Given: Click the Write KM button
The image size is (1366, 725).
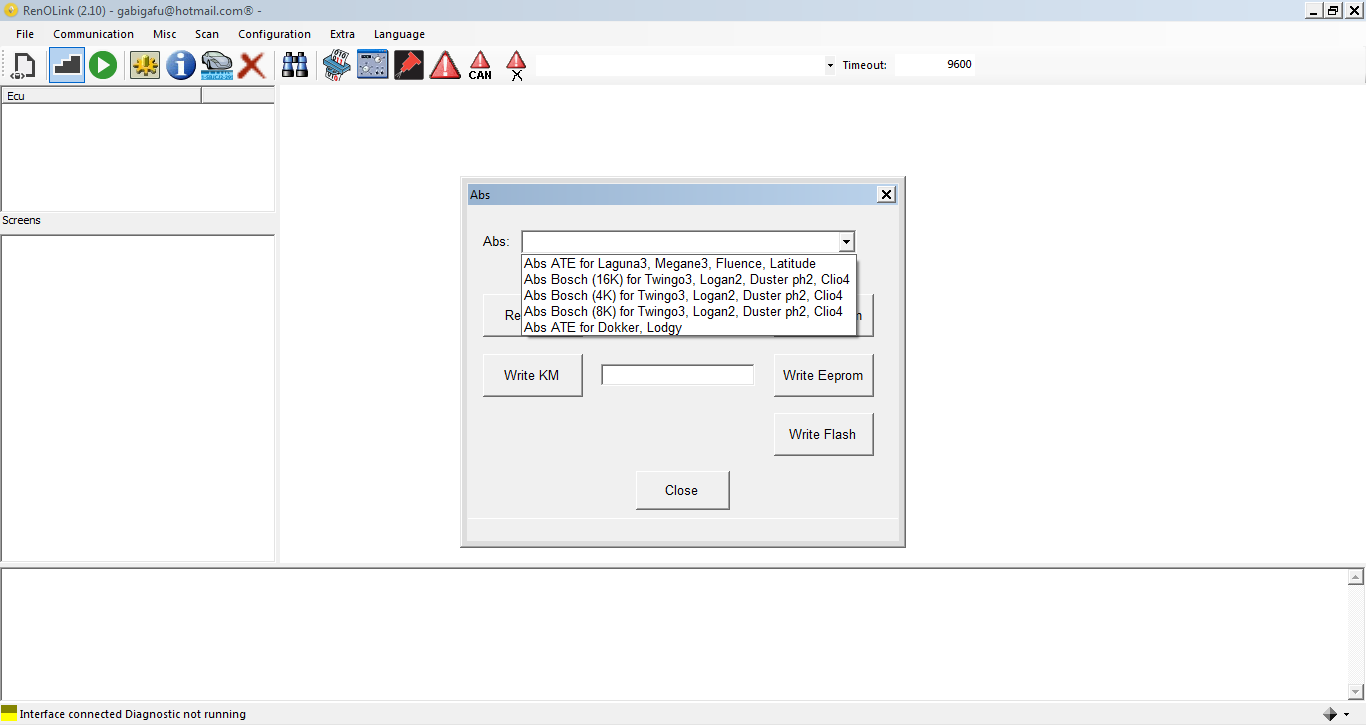Looking at the screenshot, I should coord(532,375).
